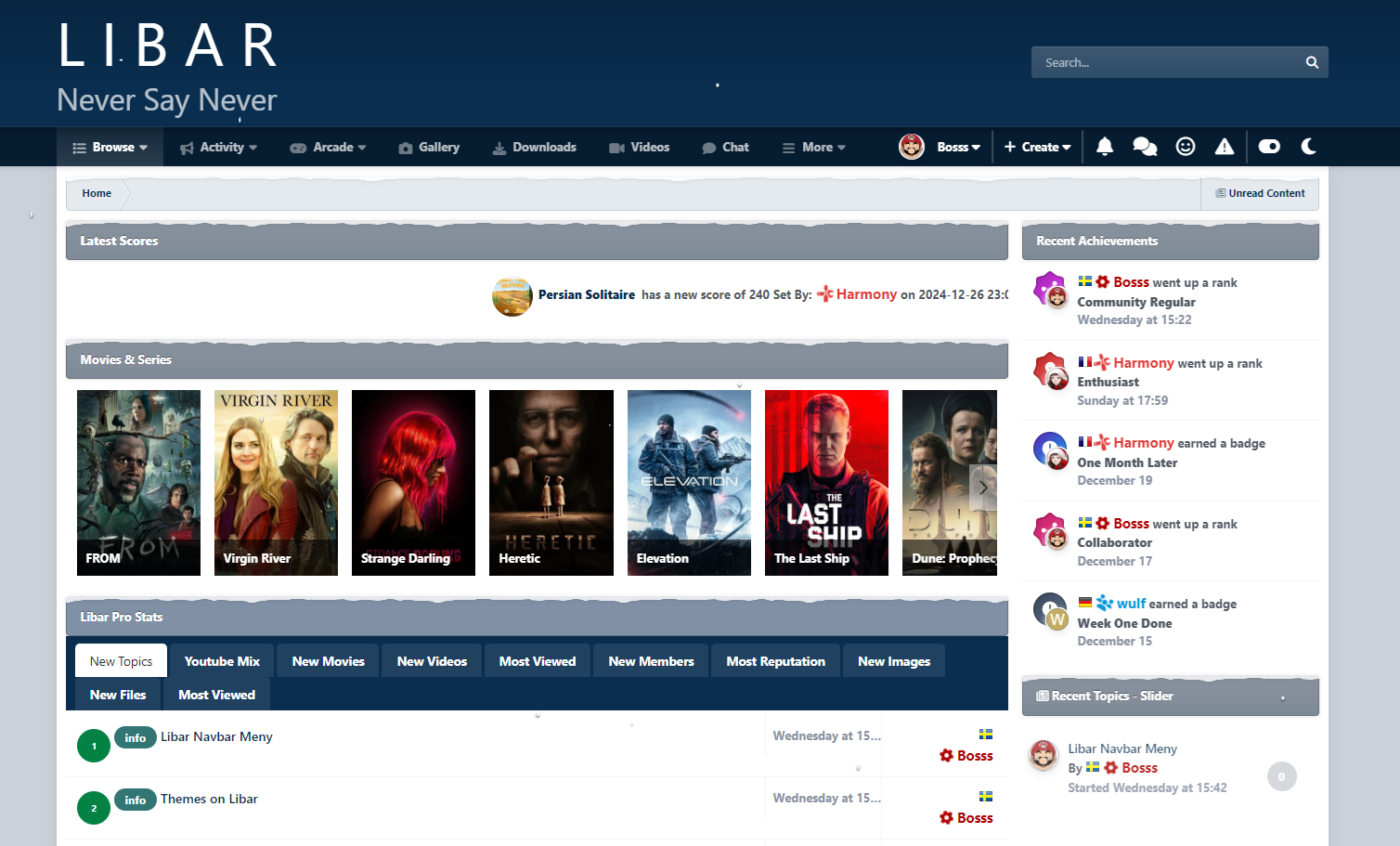Open the Strange Darling poster
1400x846 pixels.
413,483
